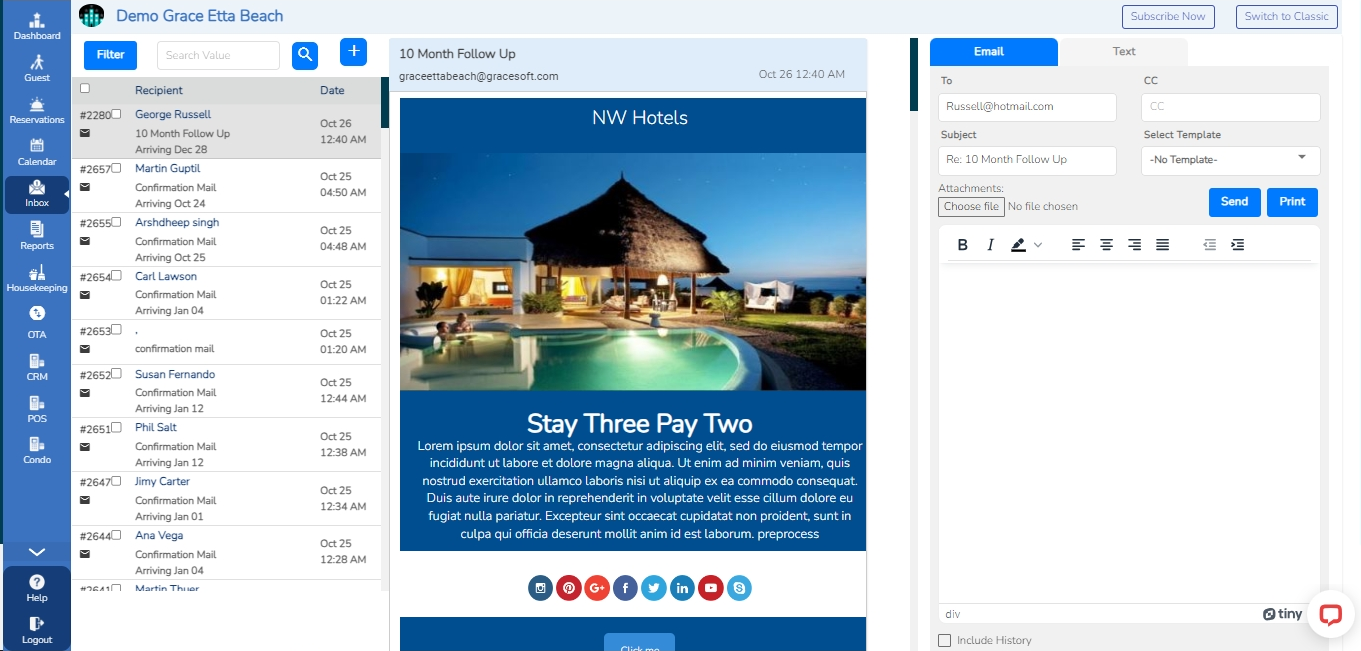Viewport: 1361px width, 651px height.
Task: Click the blue plus add button
Action: click(x=354, y=52)
